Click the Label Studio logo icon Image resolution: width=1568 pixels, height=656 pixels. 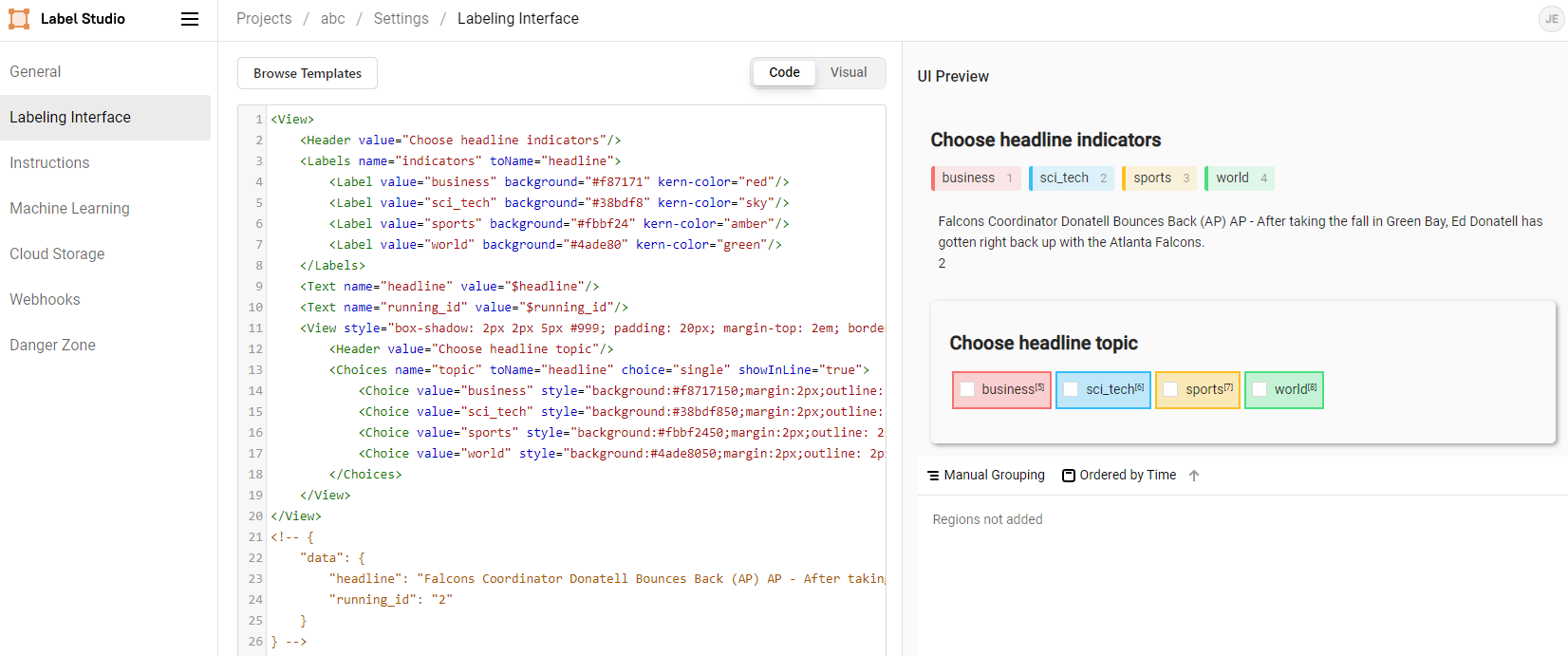tap(19, 19)
